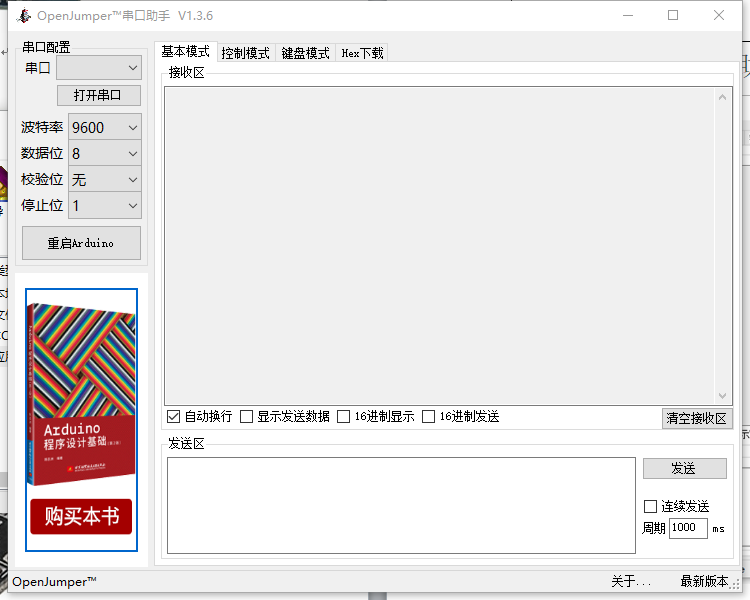750x600 pixels.
Task: Close the OpenJumper window
Action: click(x=719, y=15)
